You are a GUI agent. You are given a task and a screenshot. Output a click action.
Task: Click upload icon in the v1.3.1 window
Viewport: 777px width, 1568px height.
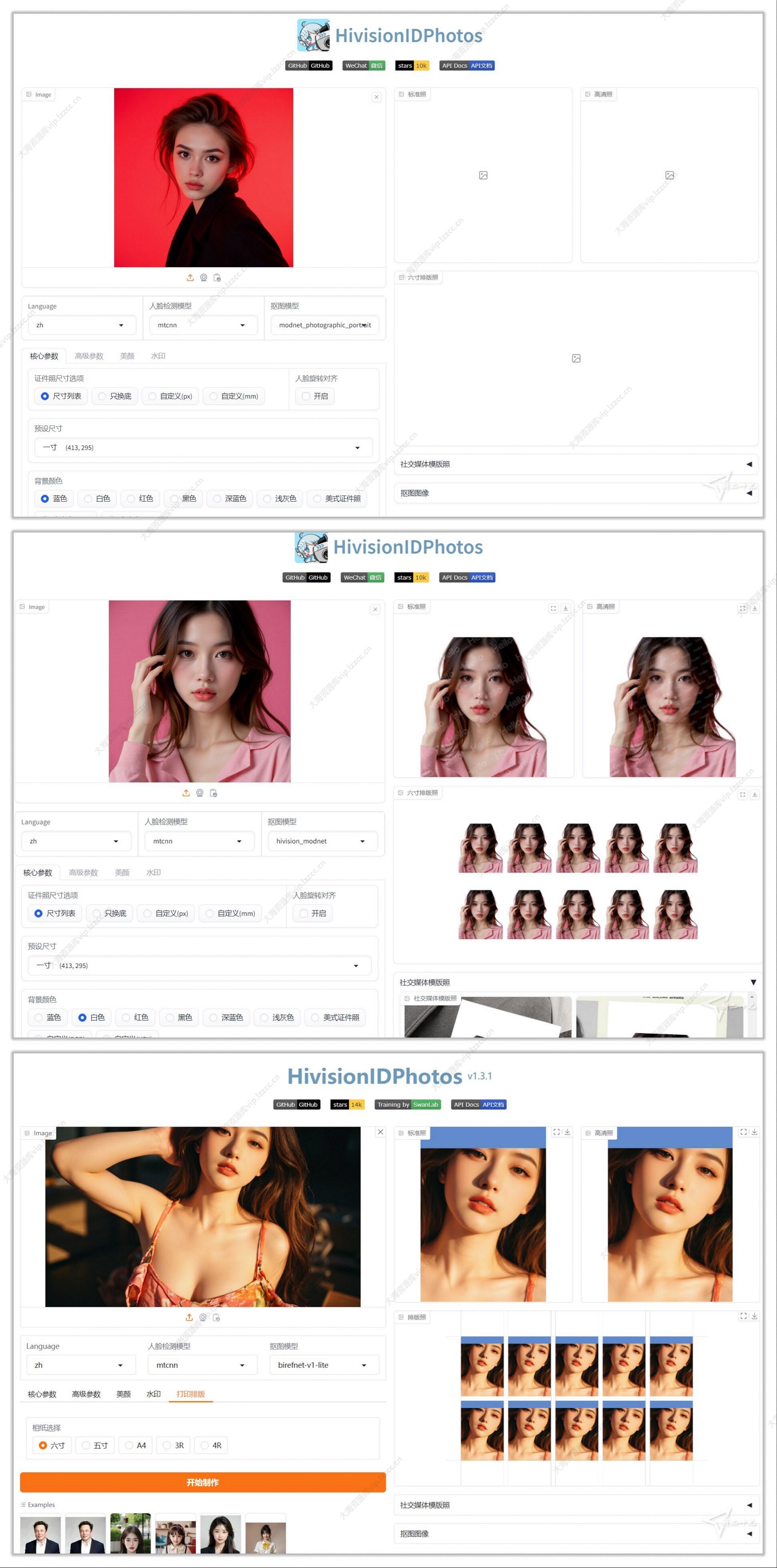(x=189, y=1317)
